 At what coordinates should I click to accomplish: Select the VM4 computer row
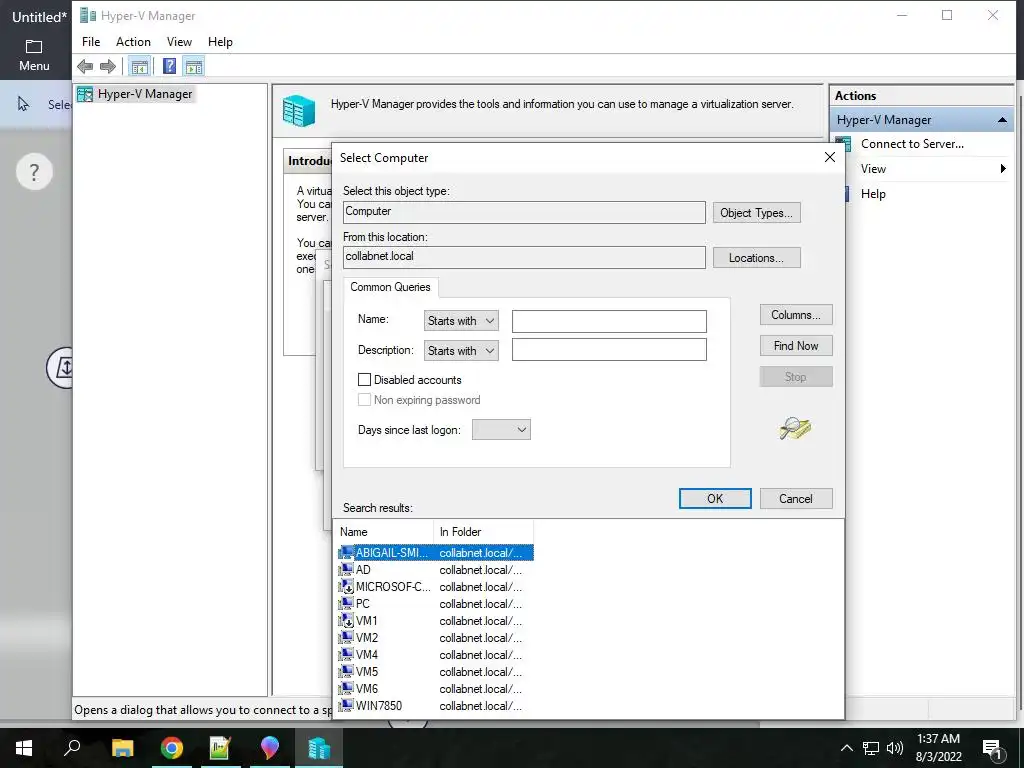click(435, 654)
